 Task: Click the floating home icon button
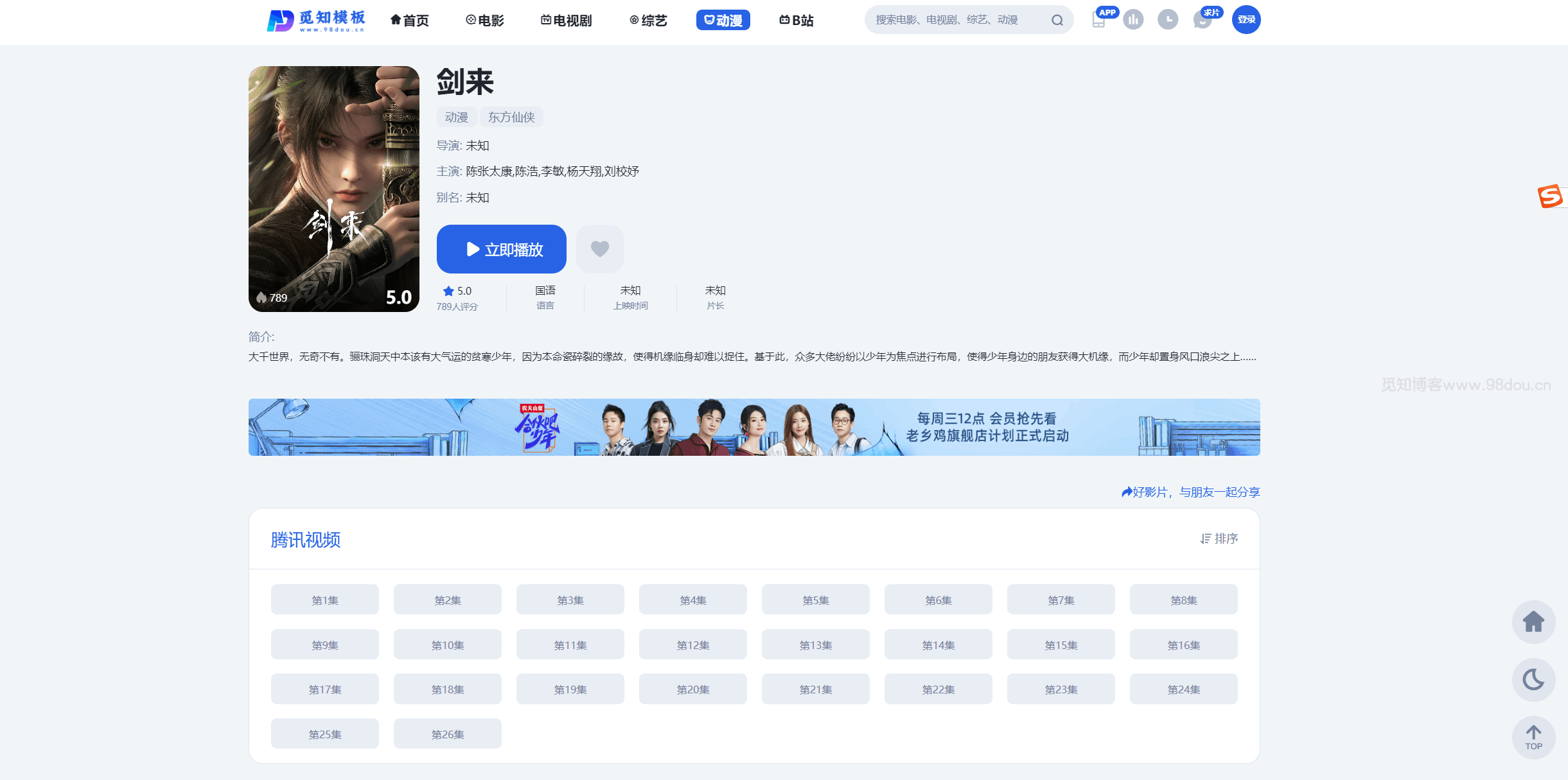pos(1534,621)
